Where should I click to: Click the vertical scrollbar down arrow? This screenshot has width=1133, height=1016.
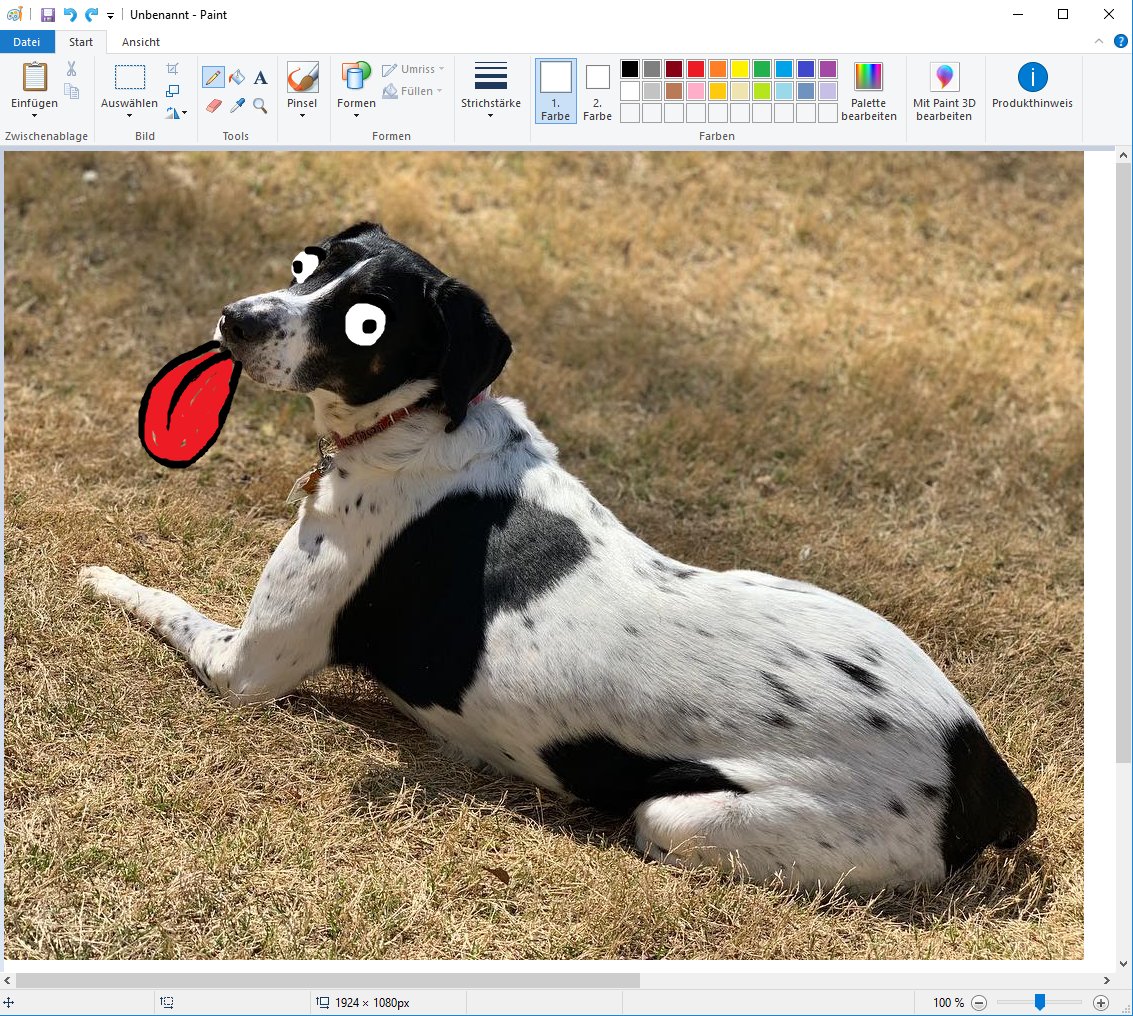click(x=1123, y=963)
